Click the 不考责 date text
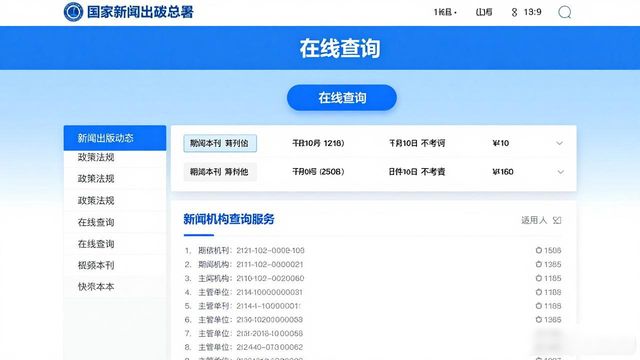Viewport: 640px width, 360px height. coord(417,172)
